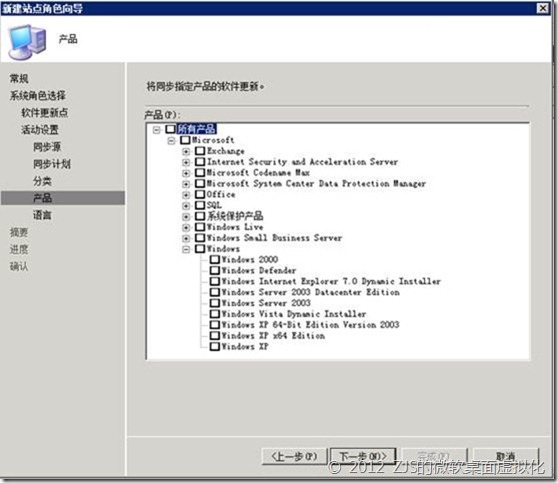Check Internet Security and Acceleration Server box

pos(200,162)
